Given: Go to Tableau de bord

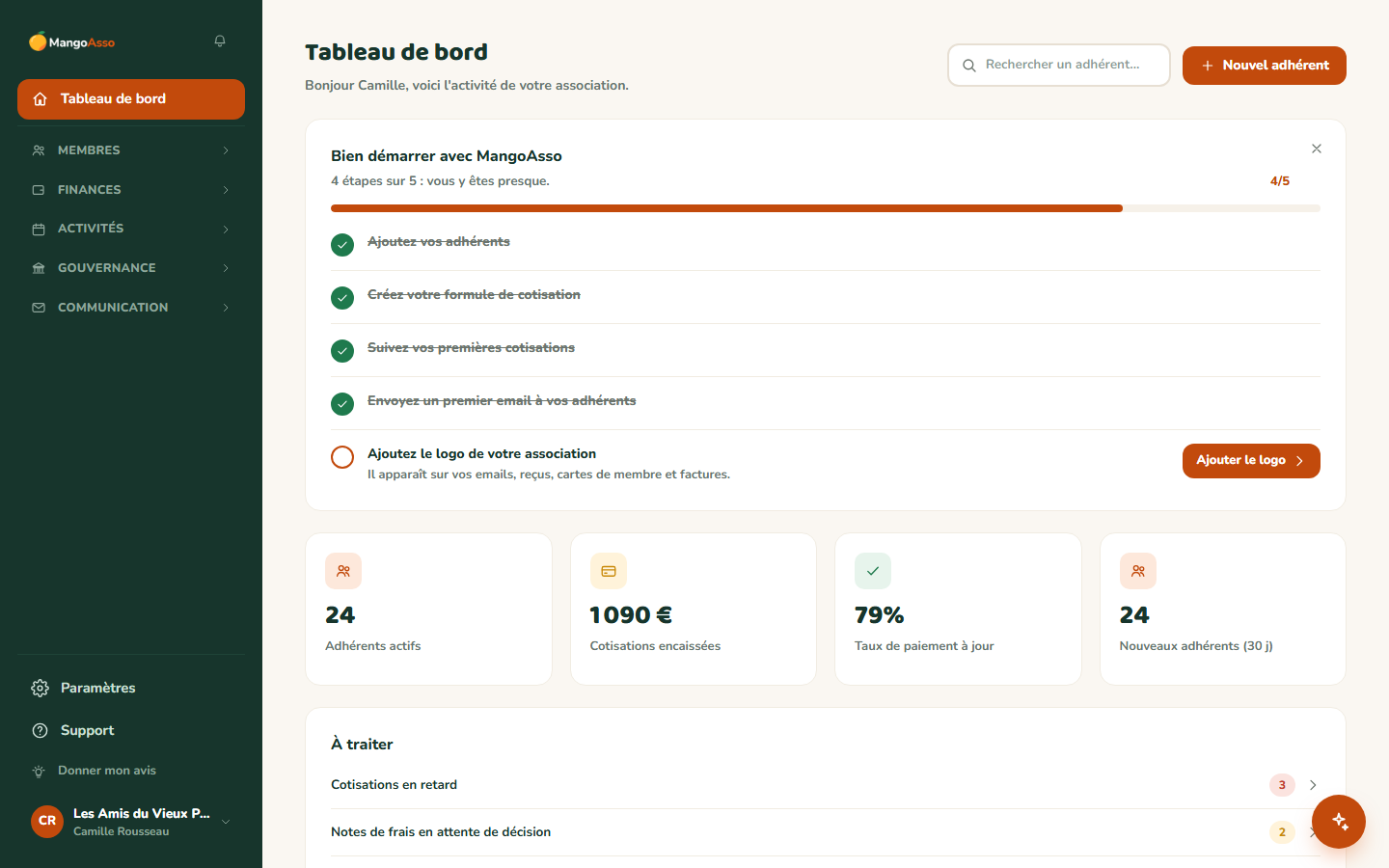Looking at the screenshot, I should coord(131,99).
